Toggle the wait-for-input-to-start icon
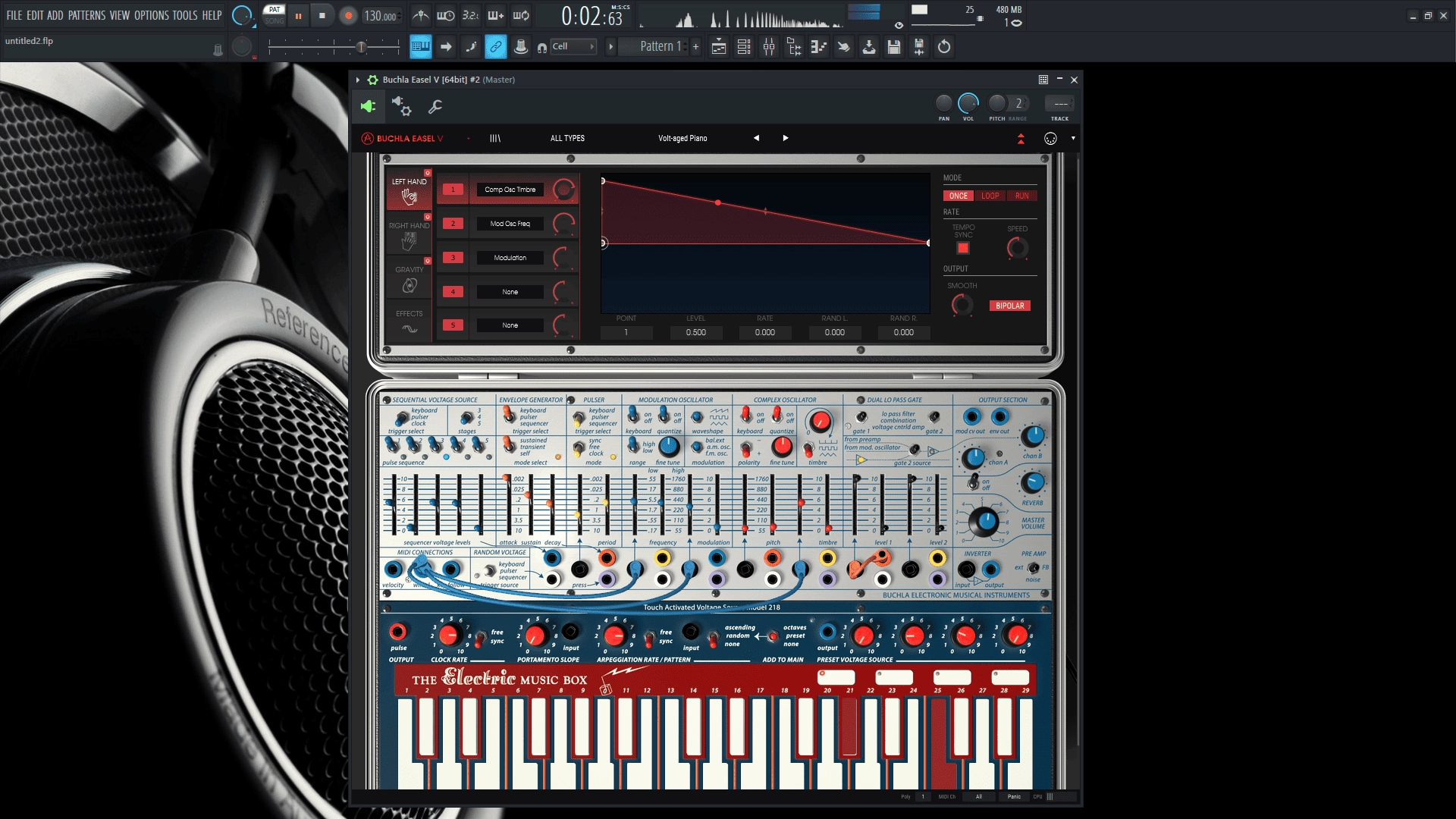 [446, 15]
